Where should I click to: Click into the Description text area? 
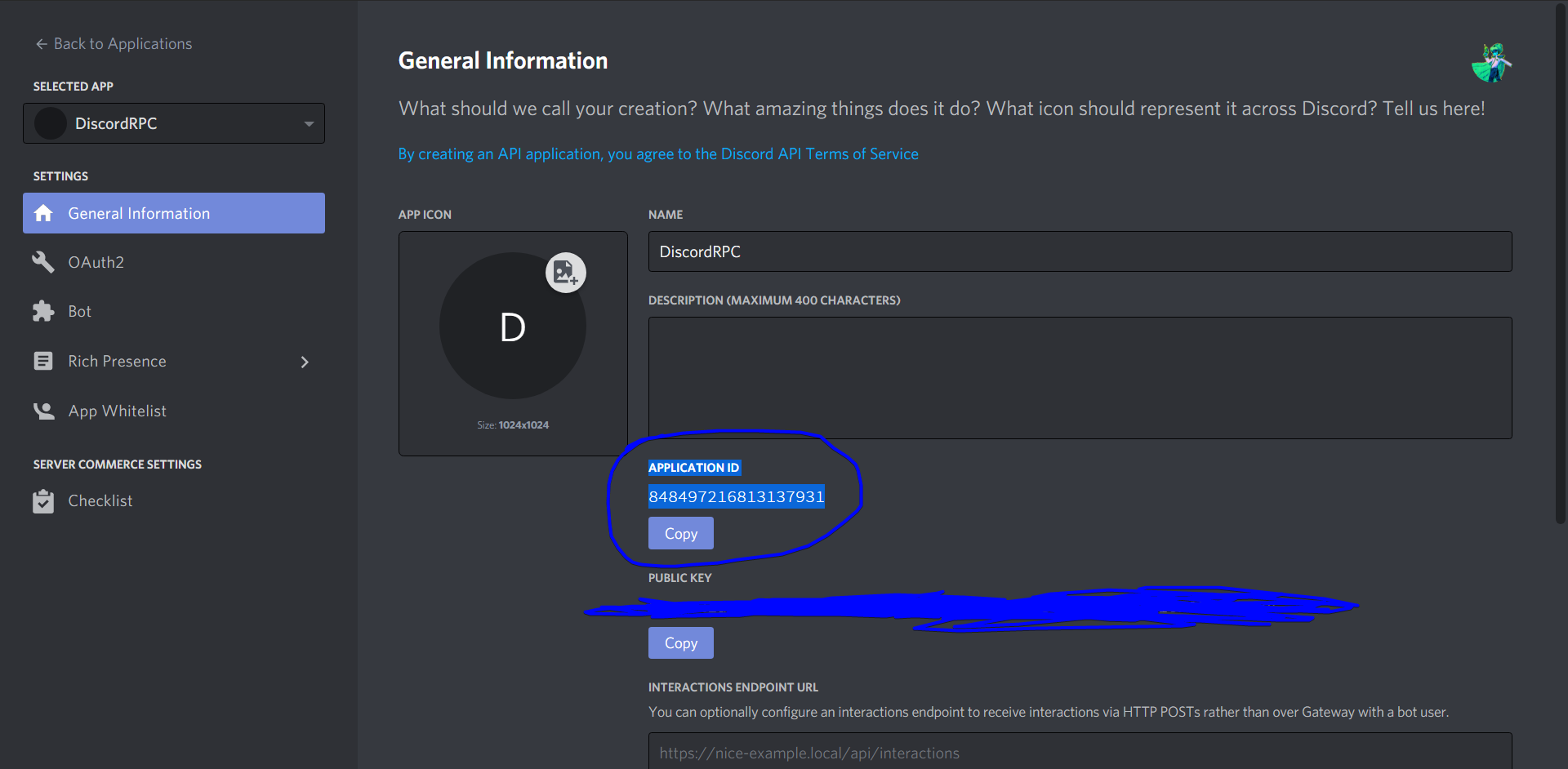click(1080, 378)
